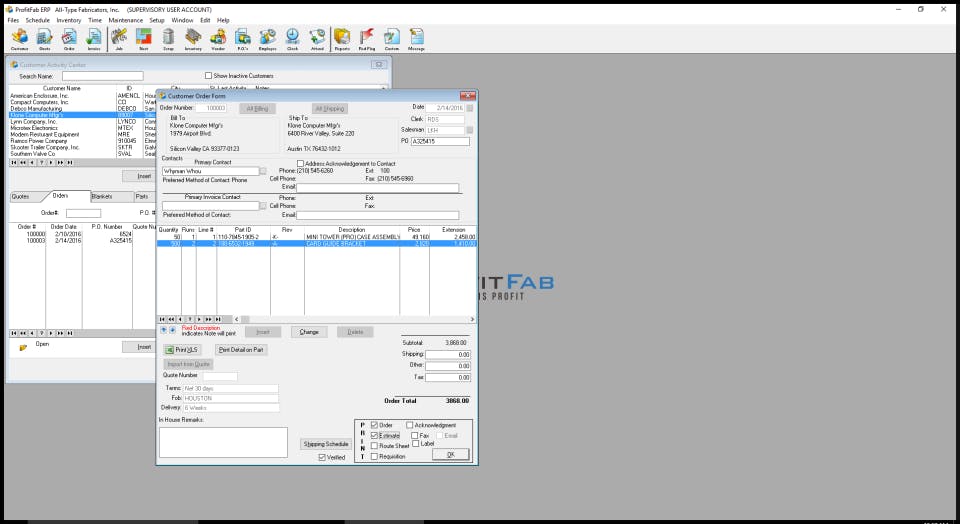Open the Clock toolbar icon
The width and height of the screenshot is (960, 524).
tap(293, 39)
